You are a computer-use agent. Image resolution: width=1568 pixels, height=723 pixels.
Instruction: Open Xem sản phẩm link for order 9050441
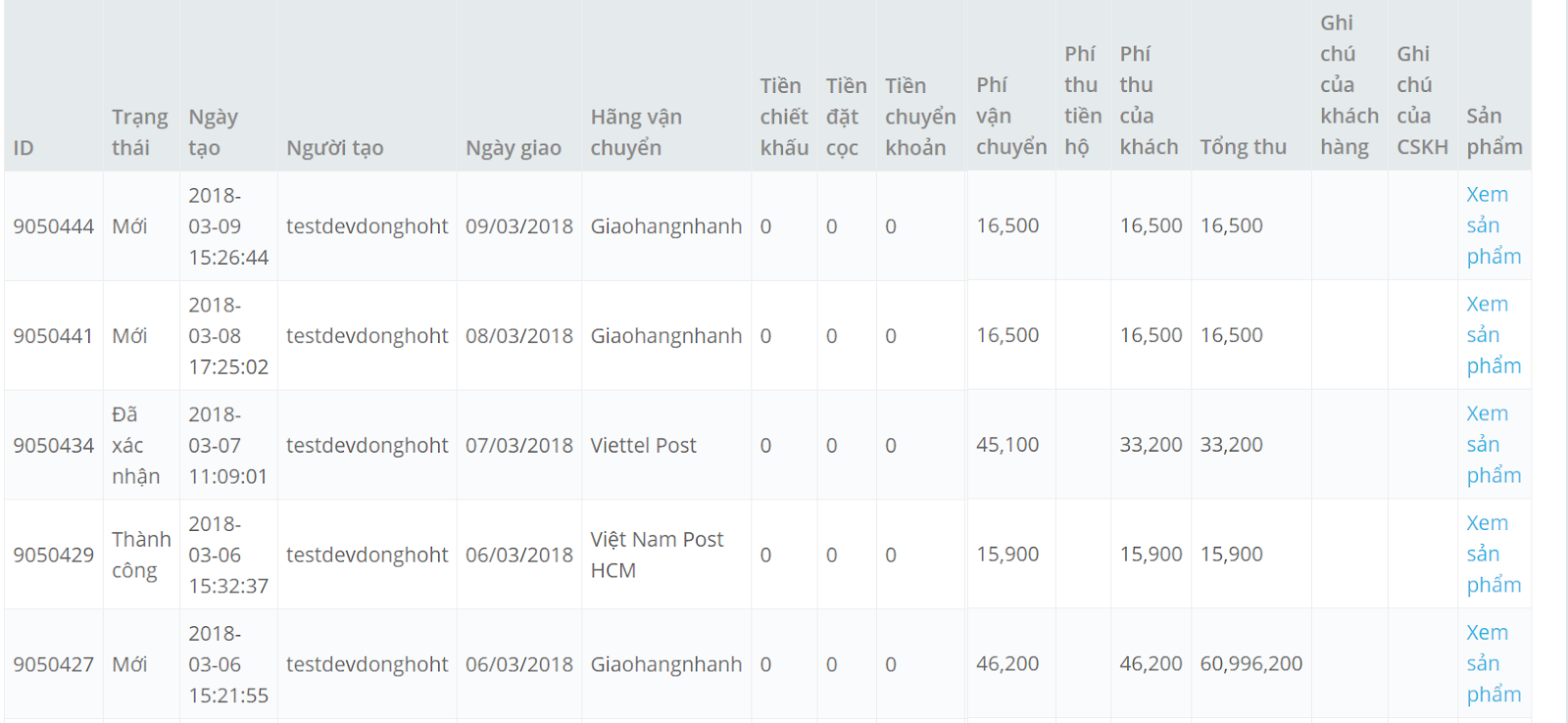pyautogui.click(x=1494, y=335)
